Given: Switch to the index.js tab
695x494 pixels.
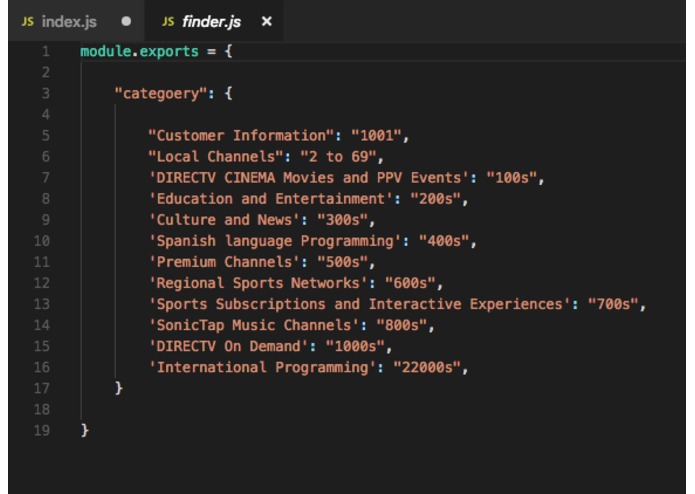Looking at the screenshot, I should click(76, 21).
